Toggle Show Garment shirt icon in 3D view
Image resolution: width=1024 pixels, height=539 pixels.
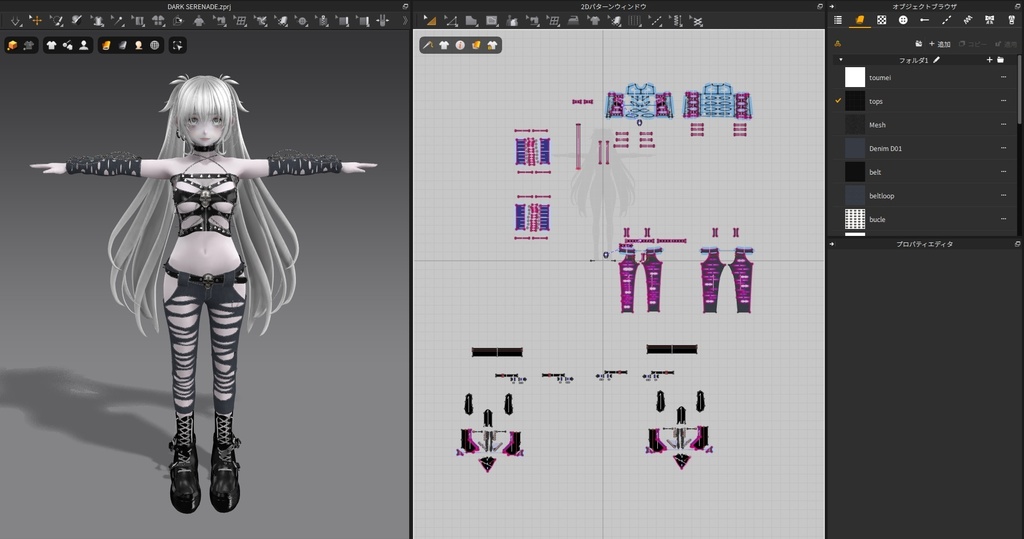click(51, 45)
